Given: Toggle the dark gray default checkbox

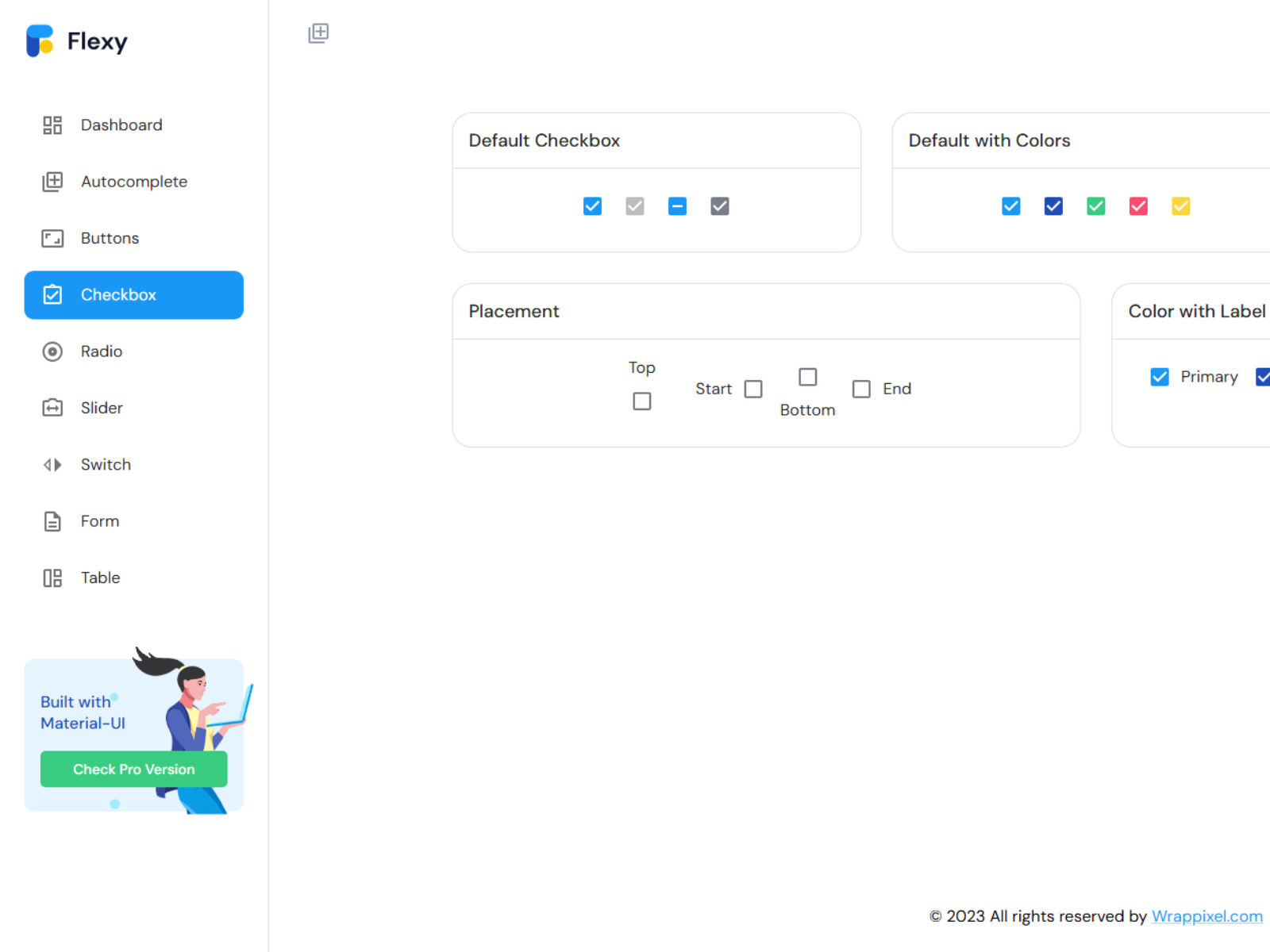Looking at the screenshot, I should 720,206.
